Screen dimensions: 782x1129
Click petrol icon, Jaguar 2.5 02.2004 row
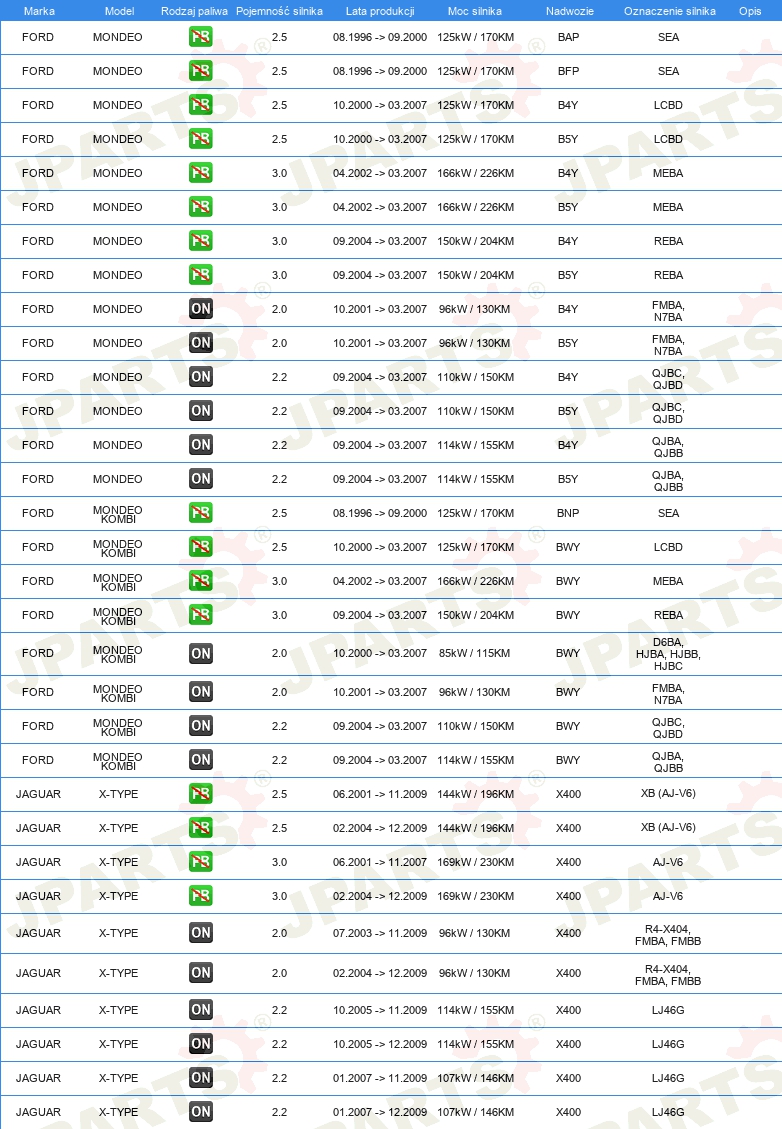click(x=201, y=827)
